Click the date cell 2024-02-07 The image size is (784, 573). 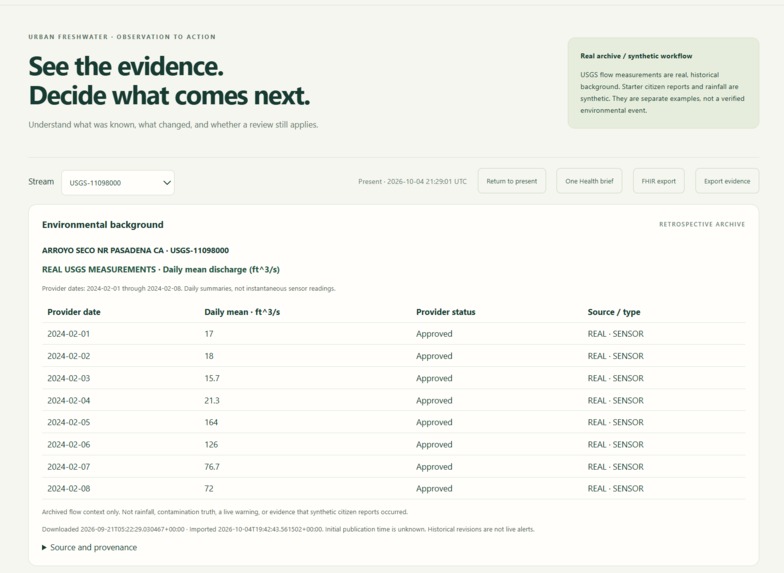(68, 467)
